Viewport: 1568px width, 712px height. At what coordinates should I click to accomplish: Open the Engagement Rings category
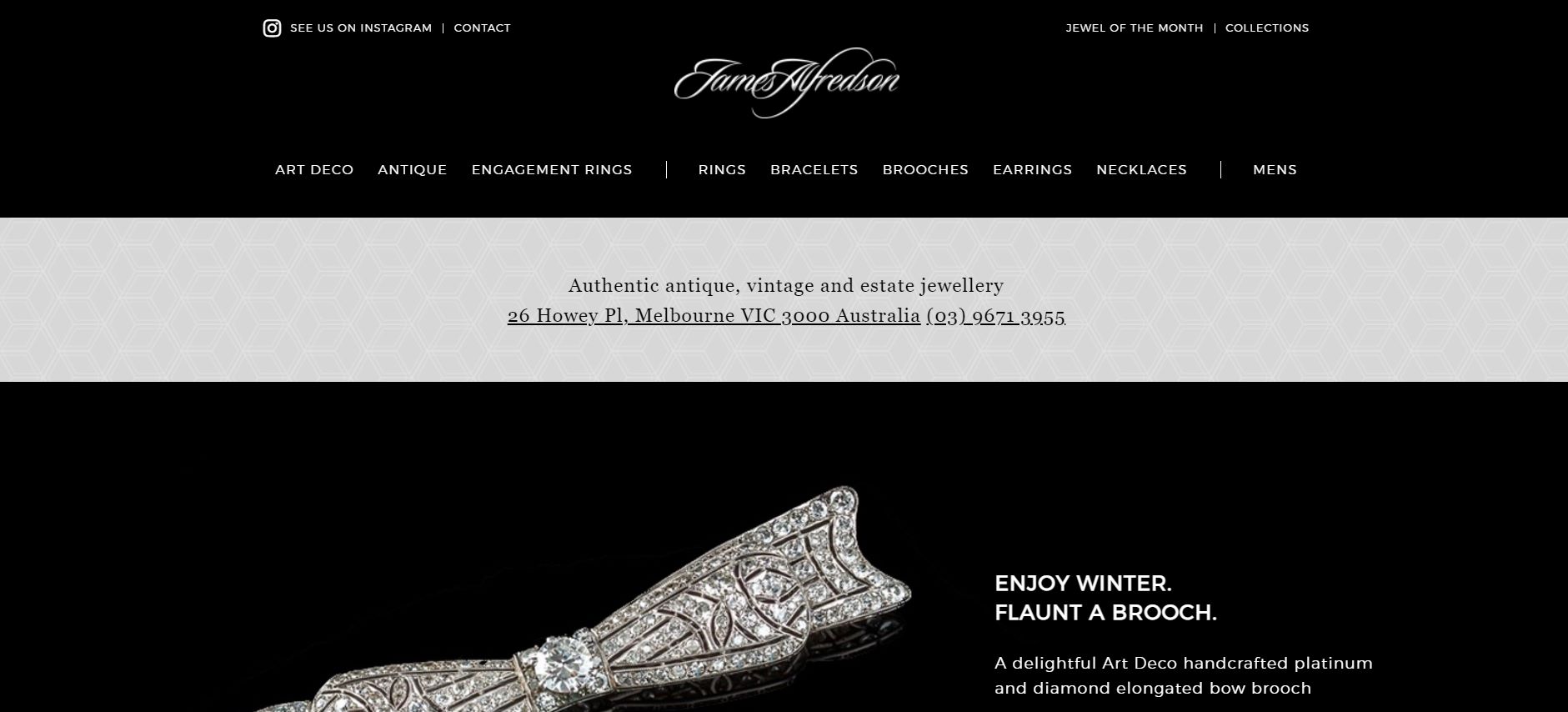[x=552, y=170]
